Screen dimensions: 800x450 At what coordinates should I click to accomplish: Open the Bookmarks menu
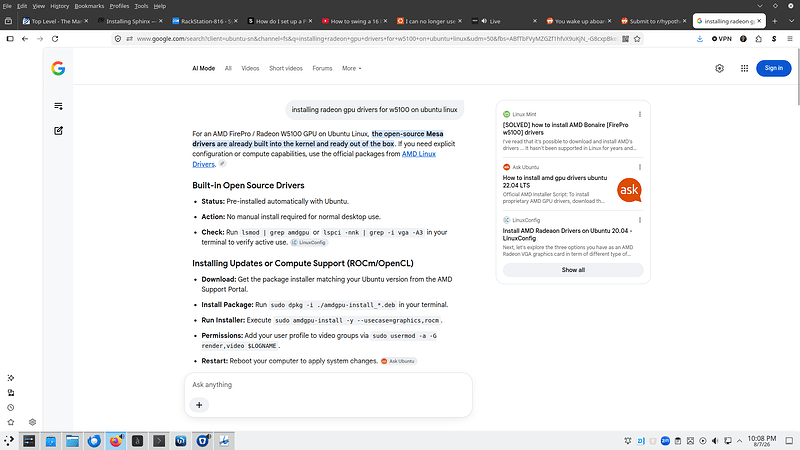(x=89, y=6)
